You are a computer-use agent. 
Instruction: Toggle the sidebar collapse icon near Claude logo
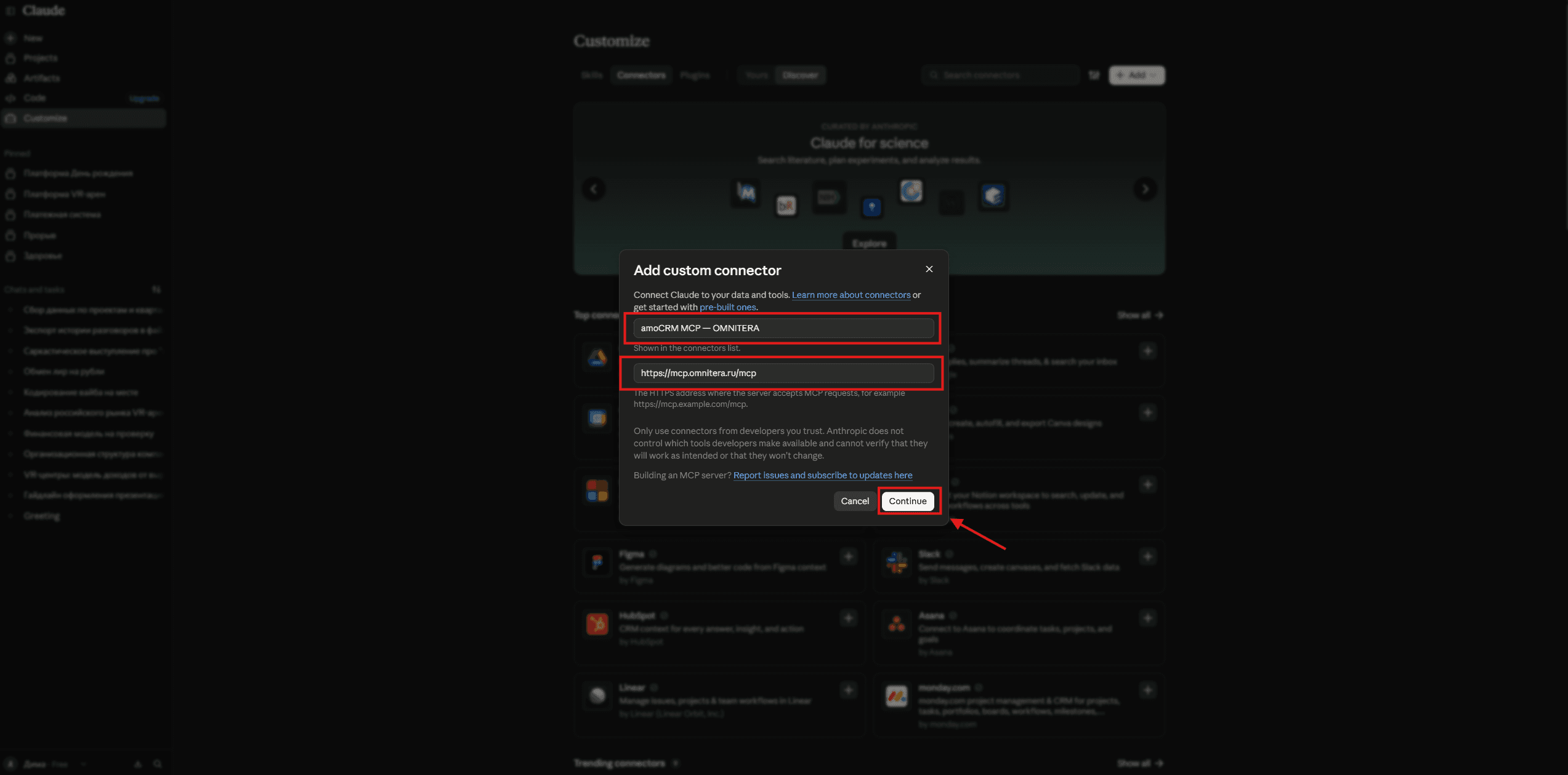pyautogui.click(x=10, y=10)
